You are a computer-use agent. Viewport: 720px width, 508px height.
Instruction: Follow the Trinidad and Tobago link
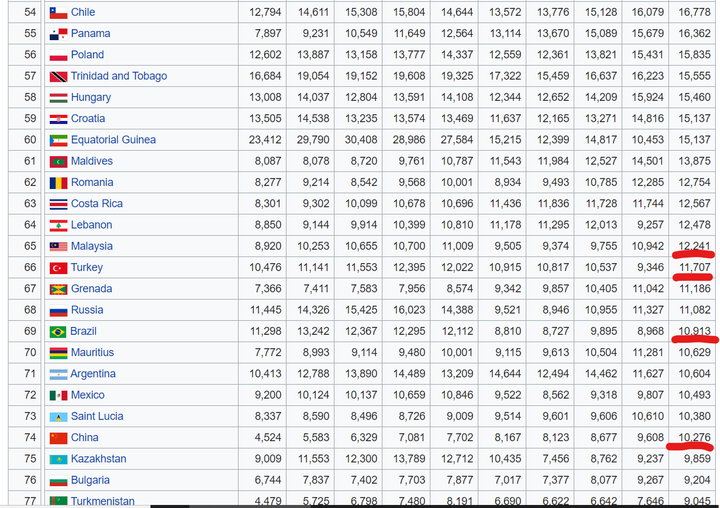119,76
